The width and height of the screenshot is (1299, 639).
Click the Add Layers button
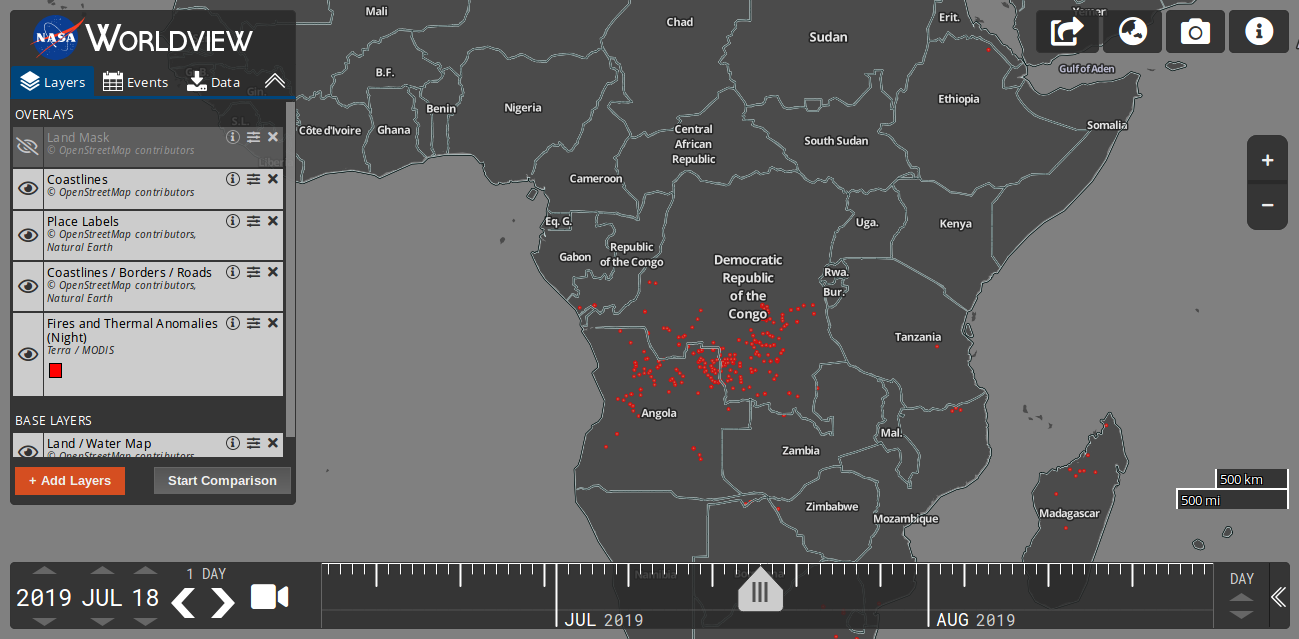(x=70, y=481)
